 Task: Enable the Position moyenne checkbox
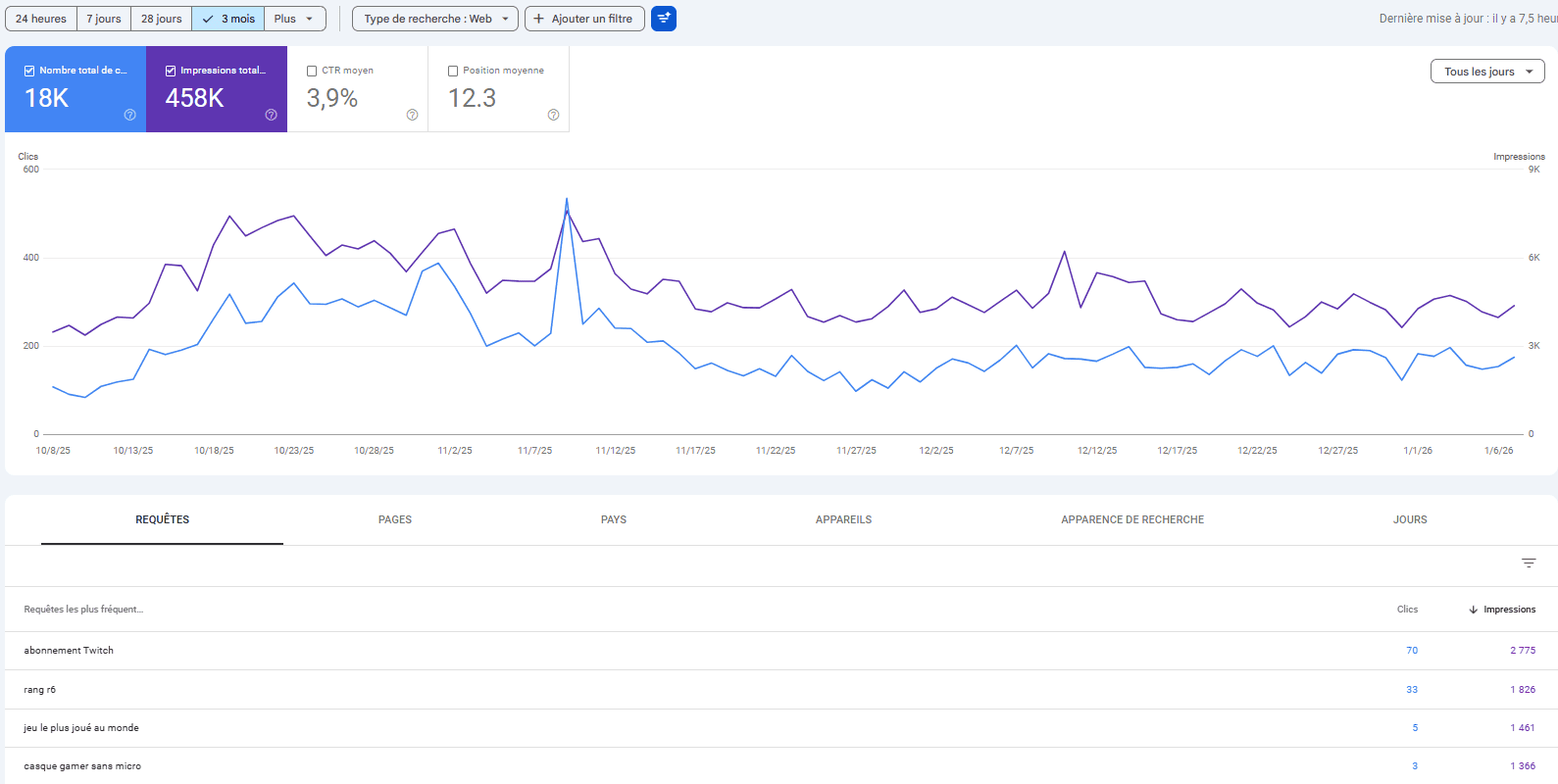point(453,71)
